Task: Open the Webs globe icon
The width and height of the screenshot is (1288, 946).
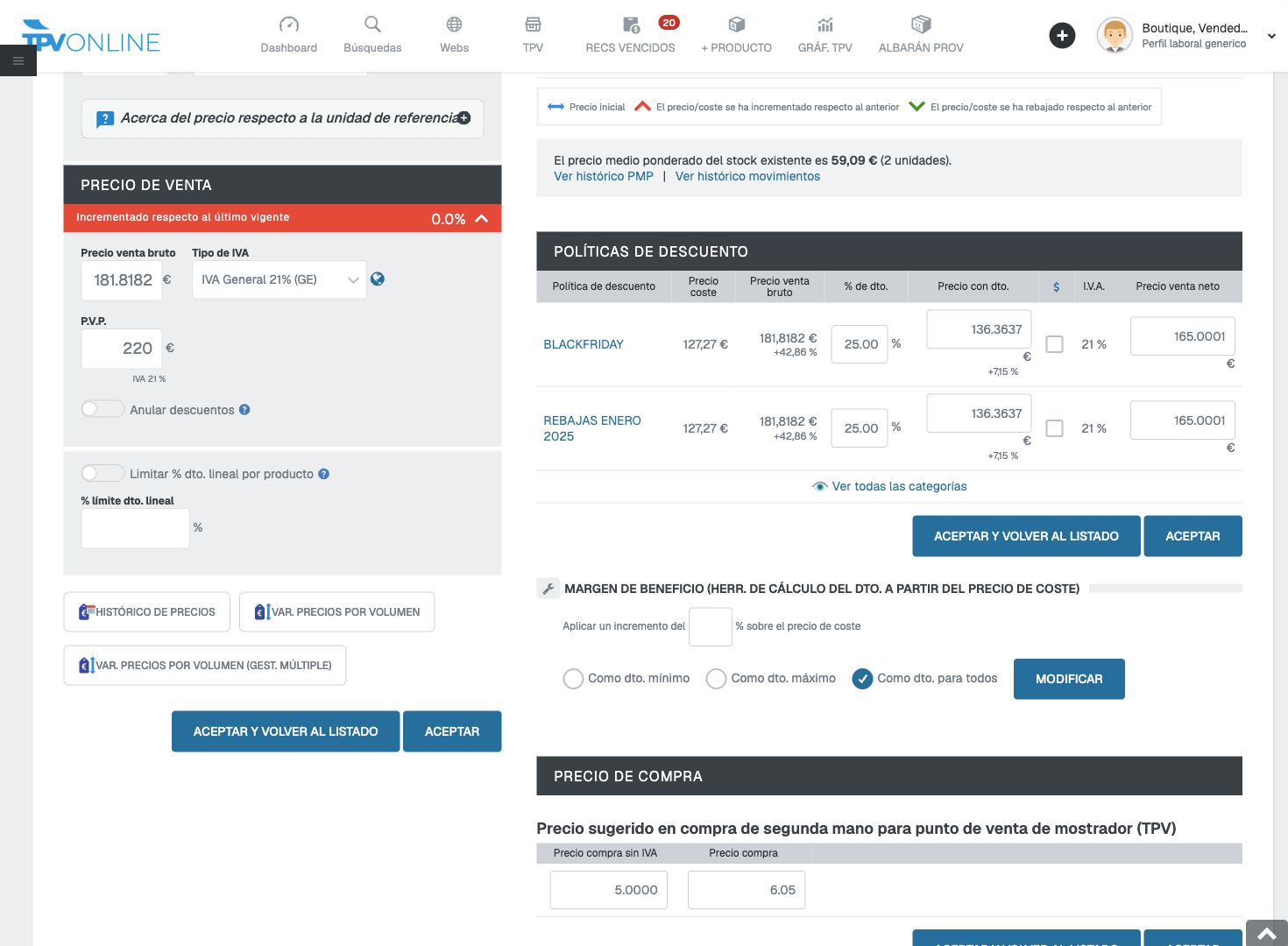Action: (x=454, y=25)
